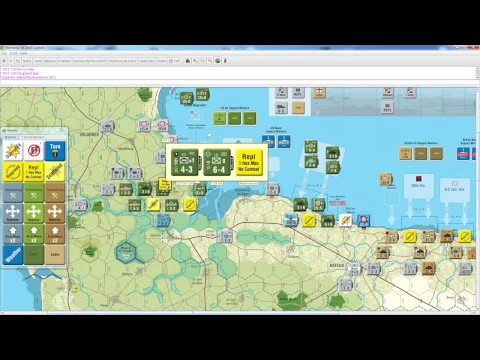The image size is (480, 360).
Task: Select the yellow starburst marker beside Repl
Action: [55, 172]
